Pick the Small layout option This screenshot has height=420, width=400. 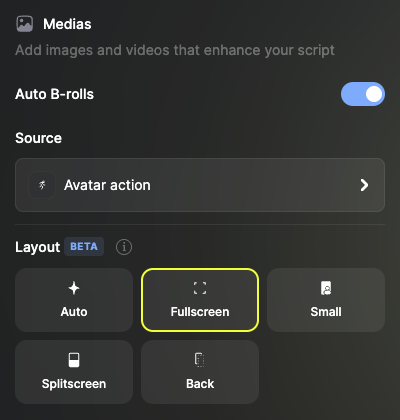point(326,300)
